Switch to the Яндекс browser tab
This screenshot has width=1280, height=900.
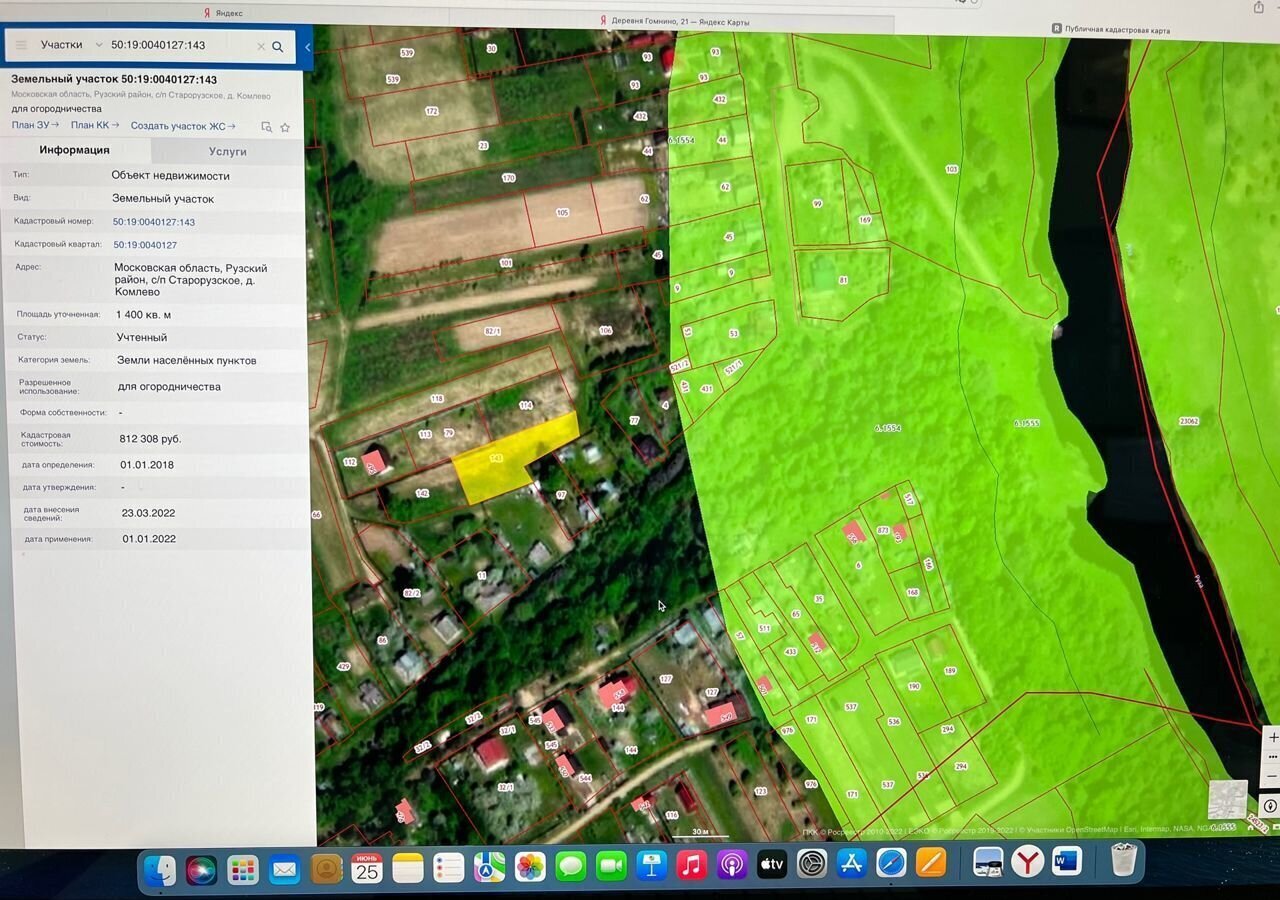[223, 13]
